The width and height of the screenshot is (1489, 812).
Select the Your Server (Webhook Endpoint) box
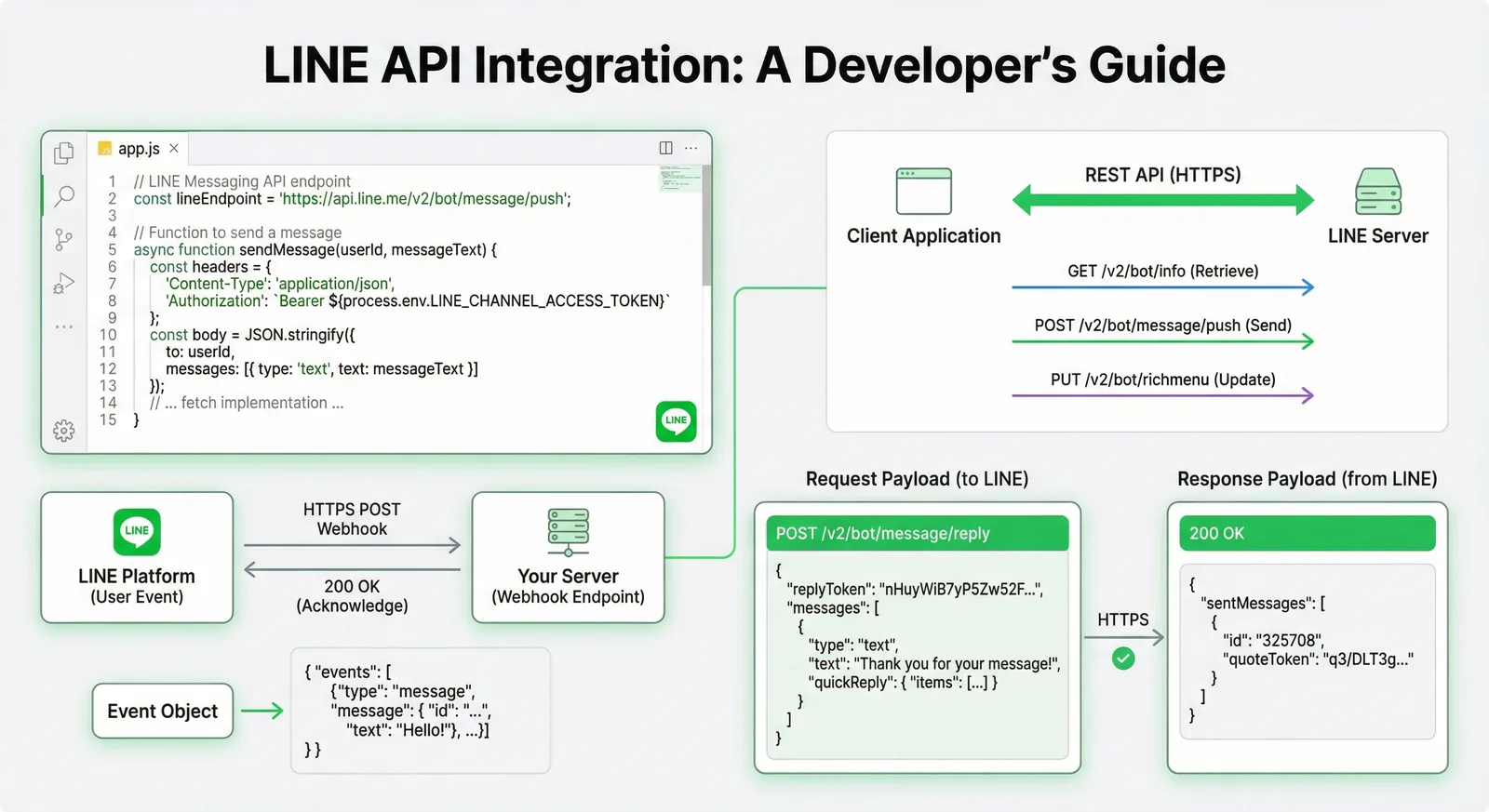coord(568,557)
